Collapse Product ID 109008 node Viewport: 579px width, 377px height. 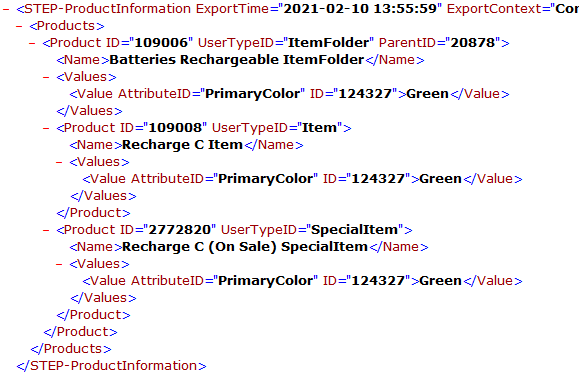click(x=46, y=128)
